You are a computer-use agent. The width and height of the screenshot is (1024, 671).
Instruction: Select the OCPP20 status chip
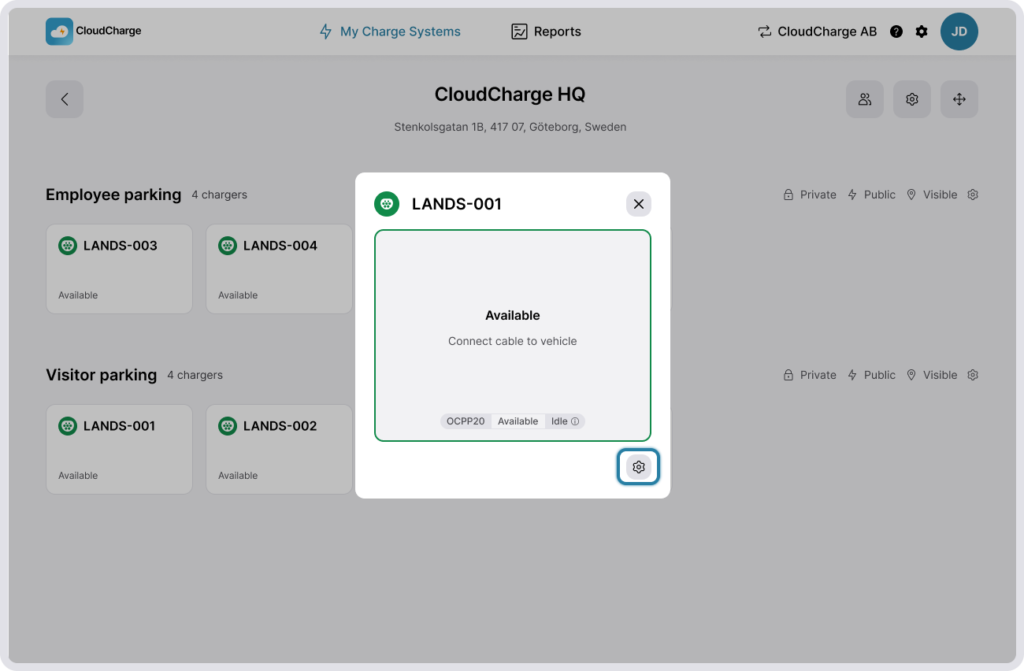465,421
